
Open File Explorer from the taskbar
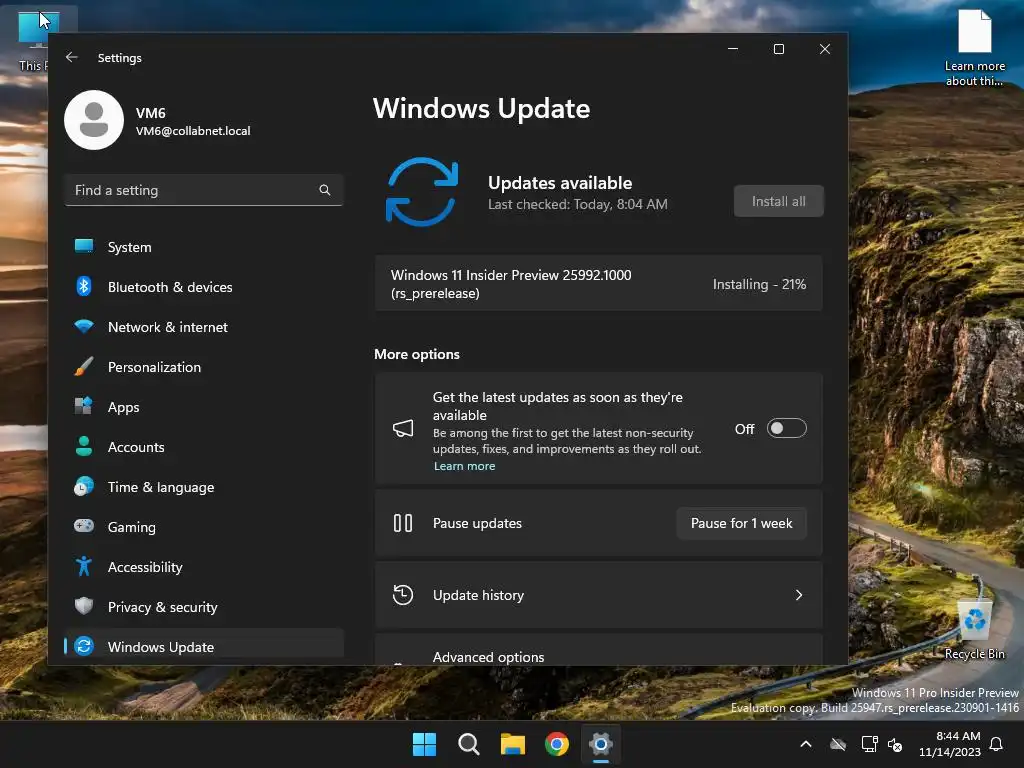tap(513, 744)
